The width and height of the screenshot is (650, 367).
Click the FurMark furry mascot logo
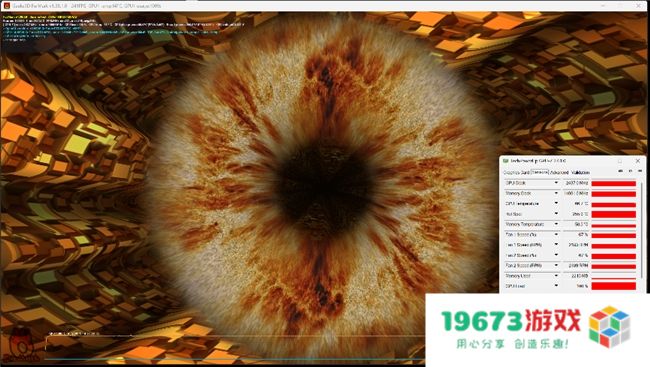pos(21,343)
